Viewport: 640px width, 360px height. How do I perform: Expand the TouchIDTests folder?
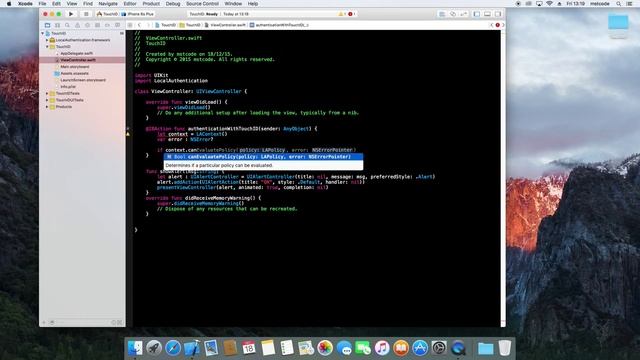pyautogui.click(x=47, y=93)
